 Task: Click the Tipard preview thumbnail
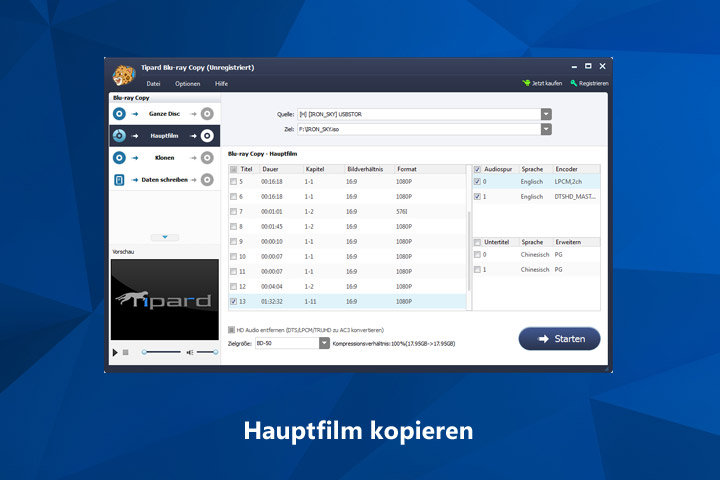tap(165, 299)
